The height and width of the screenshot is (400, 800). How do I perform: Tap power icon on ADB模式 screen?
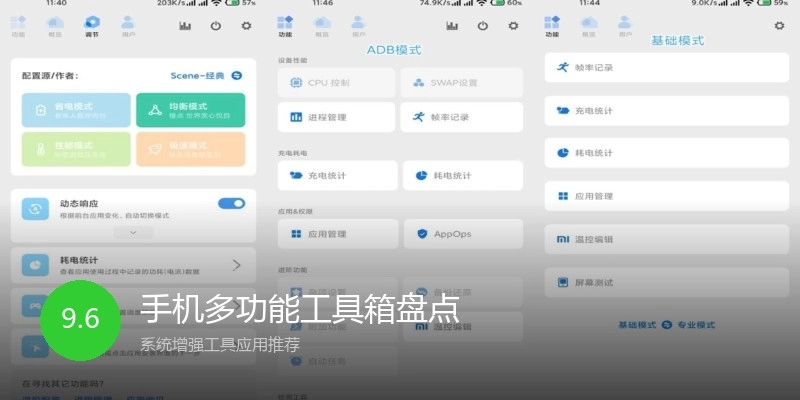[483, 26]
